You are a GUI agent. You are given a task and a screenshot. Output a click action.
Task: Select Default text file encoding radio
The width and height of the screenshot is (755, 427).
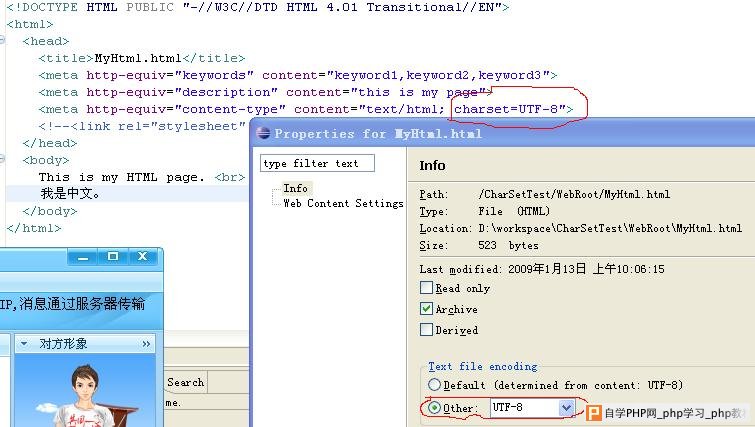[x=434, y=385]
